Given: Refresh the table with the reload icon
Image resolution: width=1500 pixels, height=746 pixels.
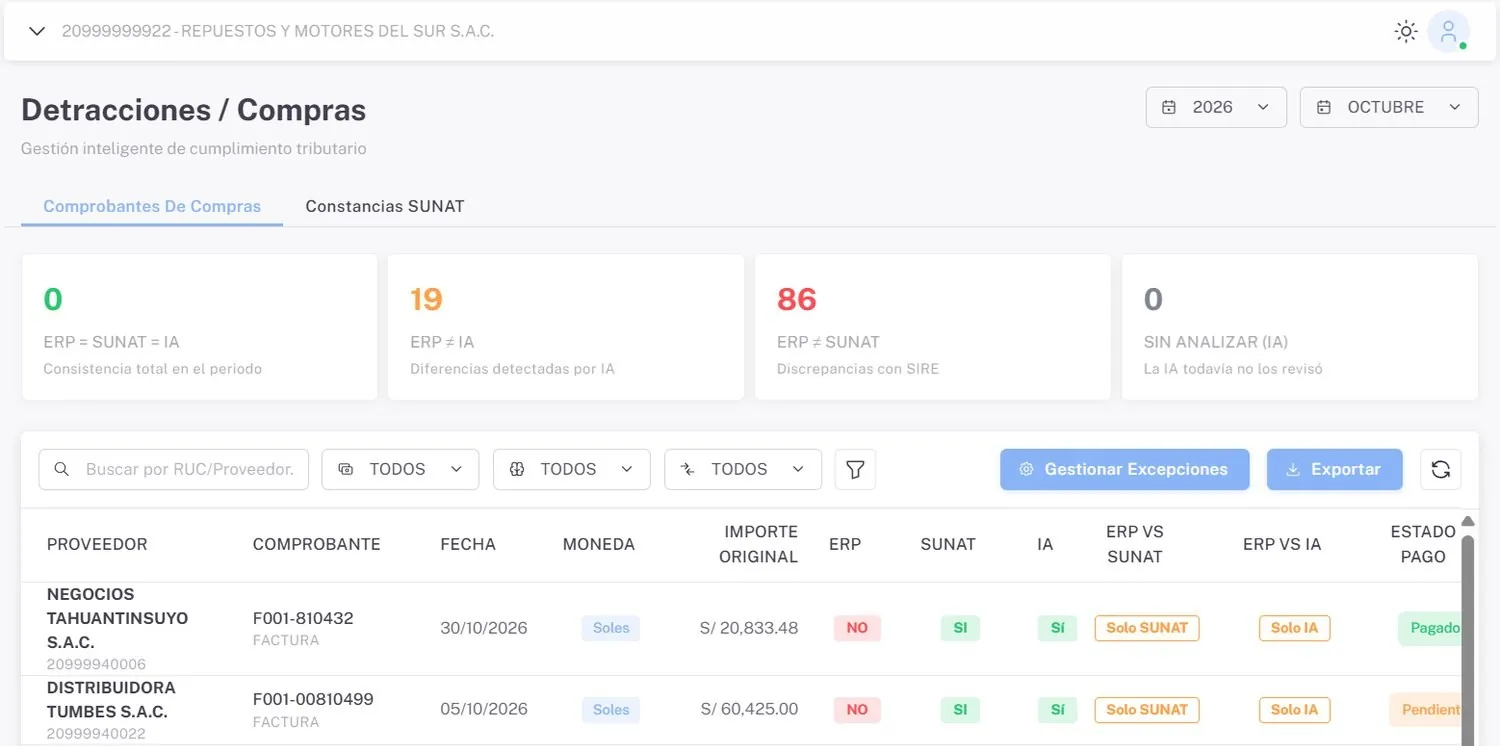Looking at the screenshot, I should 1440,469.
